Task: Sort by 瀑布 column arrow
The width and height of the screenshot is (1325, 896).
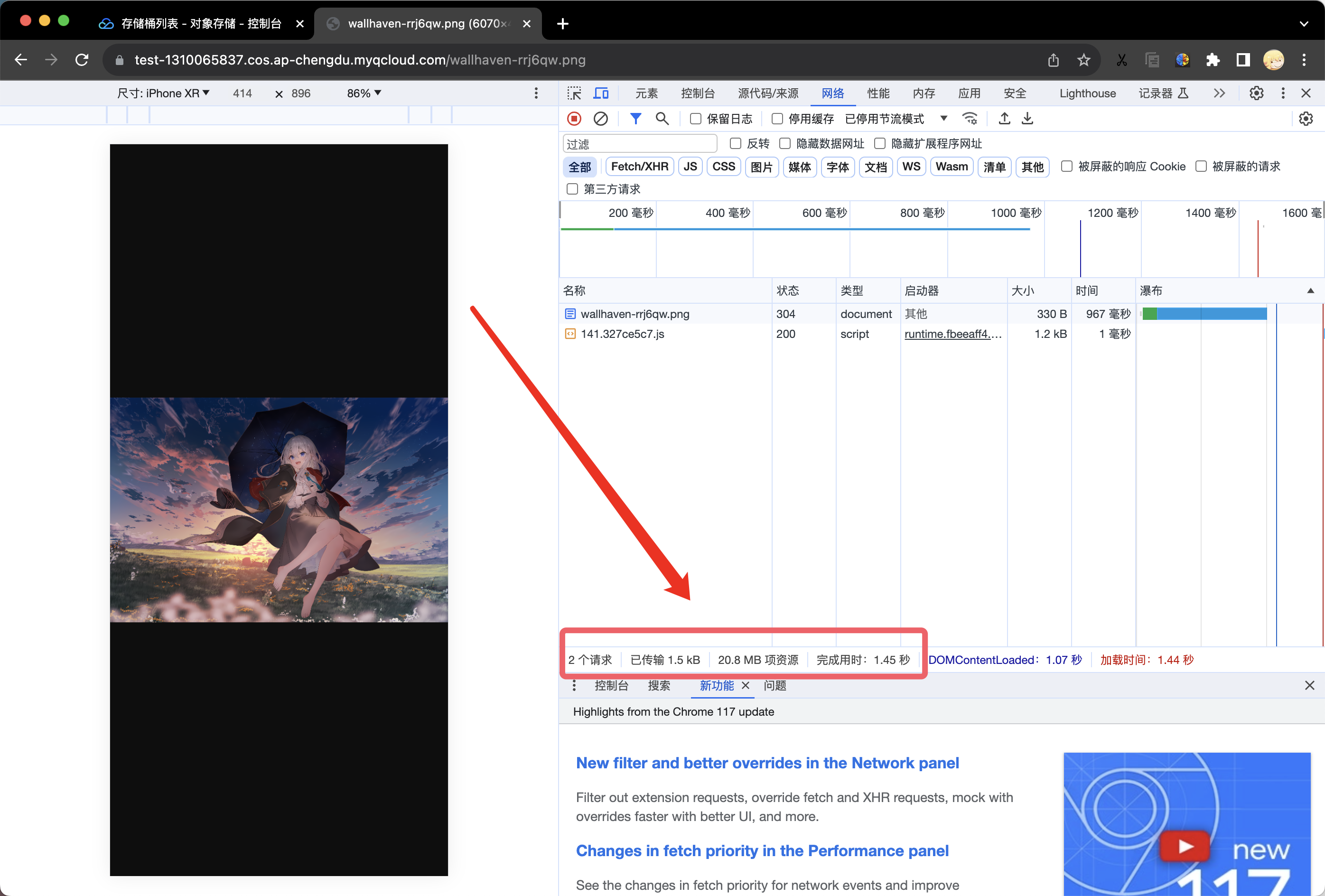Action: point(1311,291)
